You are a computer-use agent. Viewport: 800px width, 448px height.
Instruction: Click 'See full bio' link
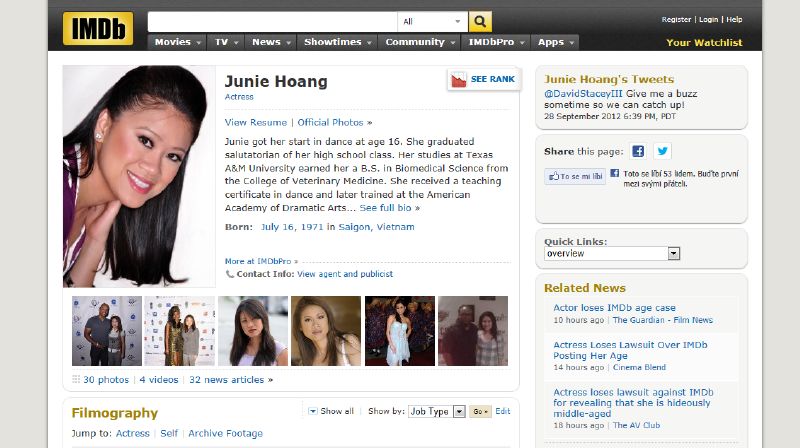(385, 208)
